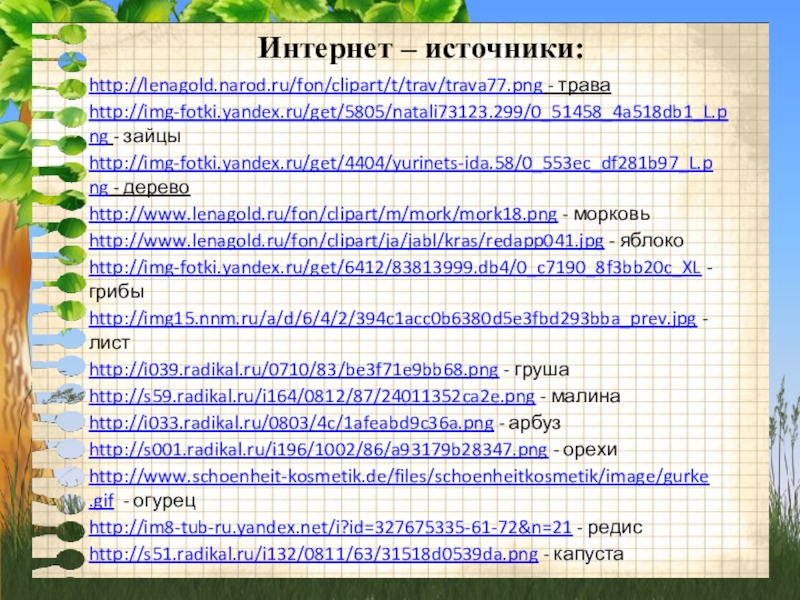Click the word "капуста"
This screenshot has height=600, width=800.
(588, 554)
